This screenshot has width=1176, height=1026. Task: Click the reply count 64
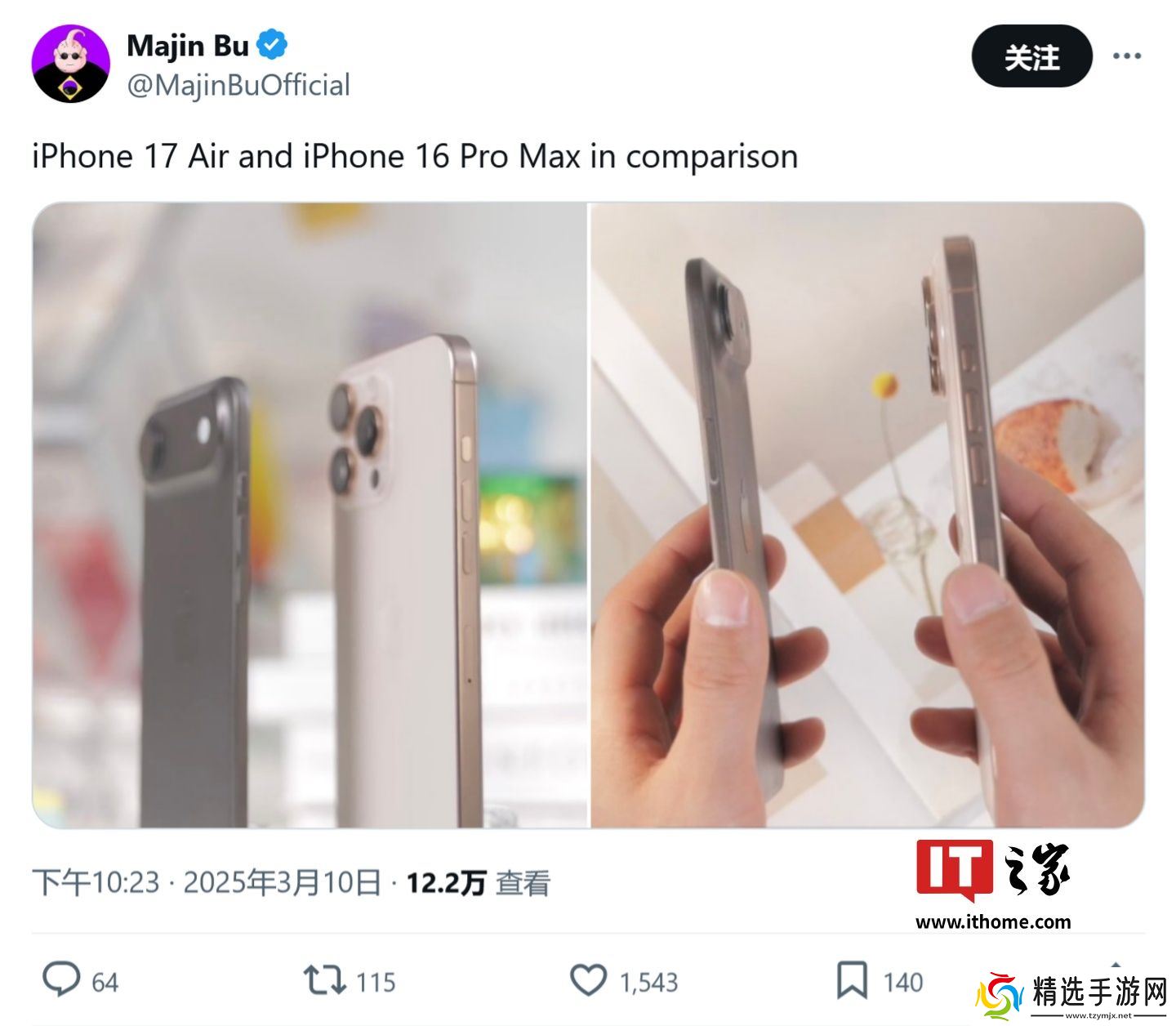click(x=105, y=982)
